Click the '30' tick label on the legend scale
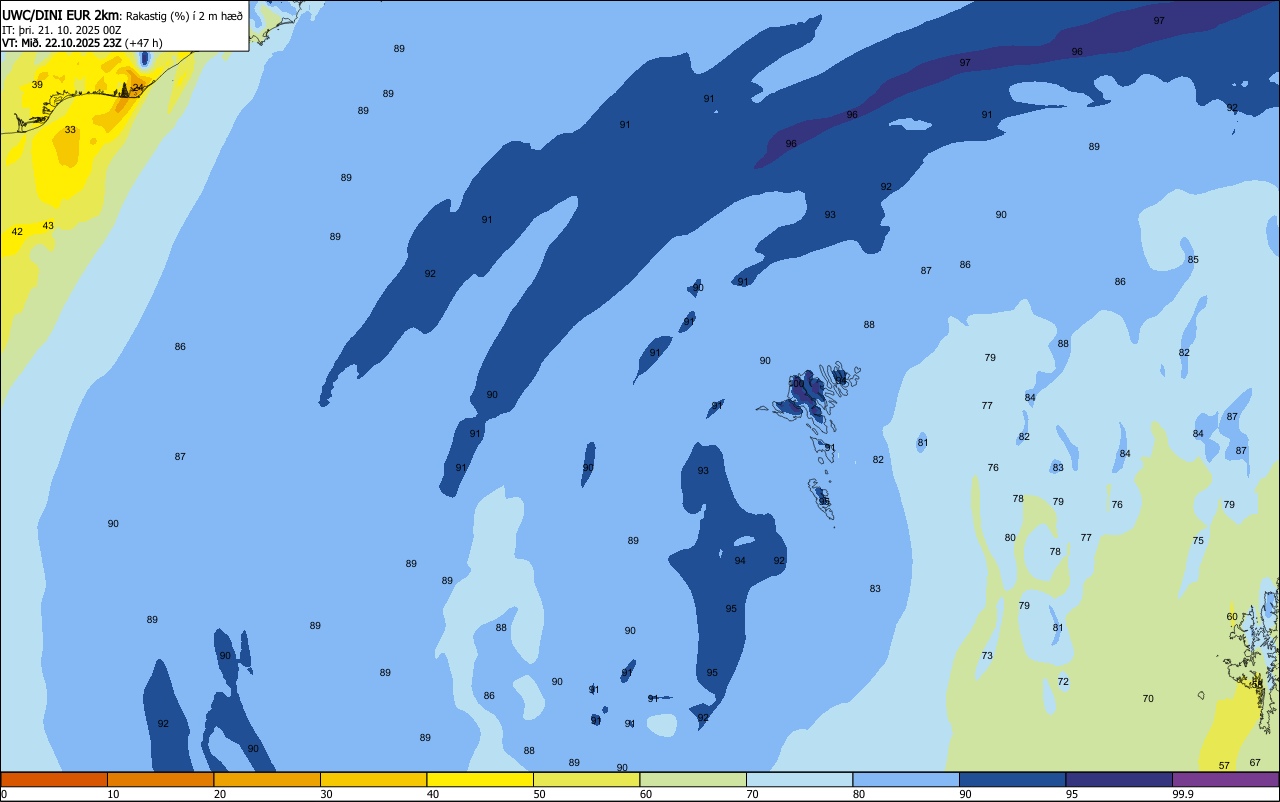The image size is (1280, 802). pos(326,794)
